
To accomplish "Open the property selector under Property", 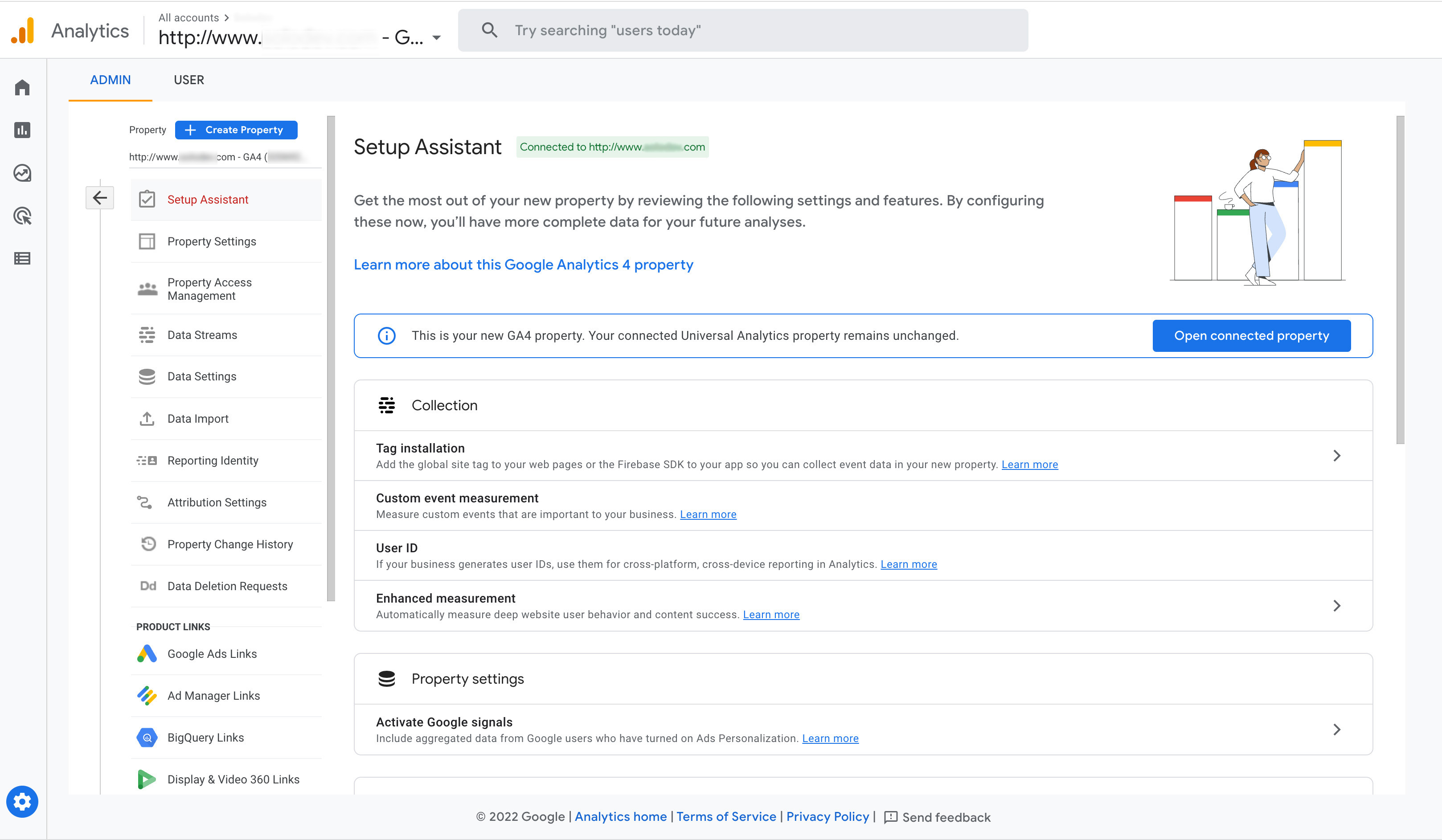I will (225, 157).
